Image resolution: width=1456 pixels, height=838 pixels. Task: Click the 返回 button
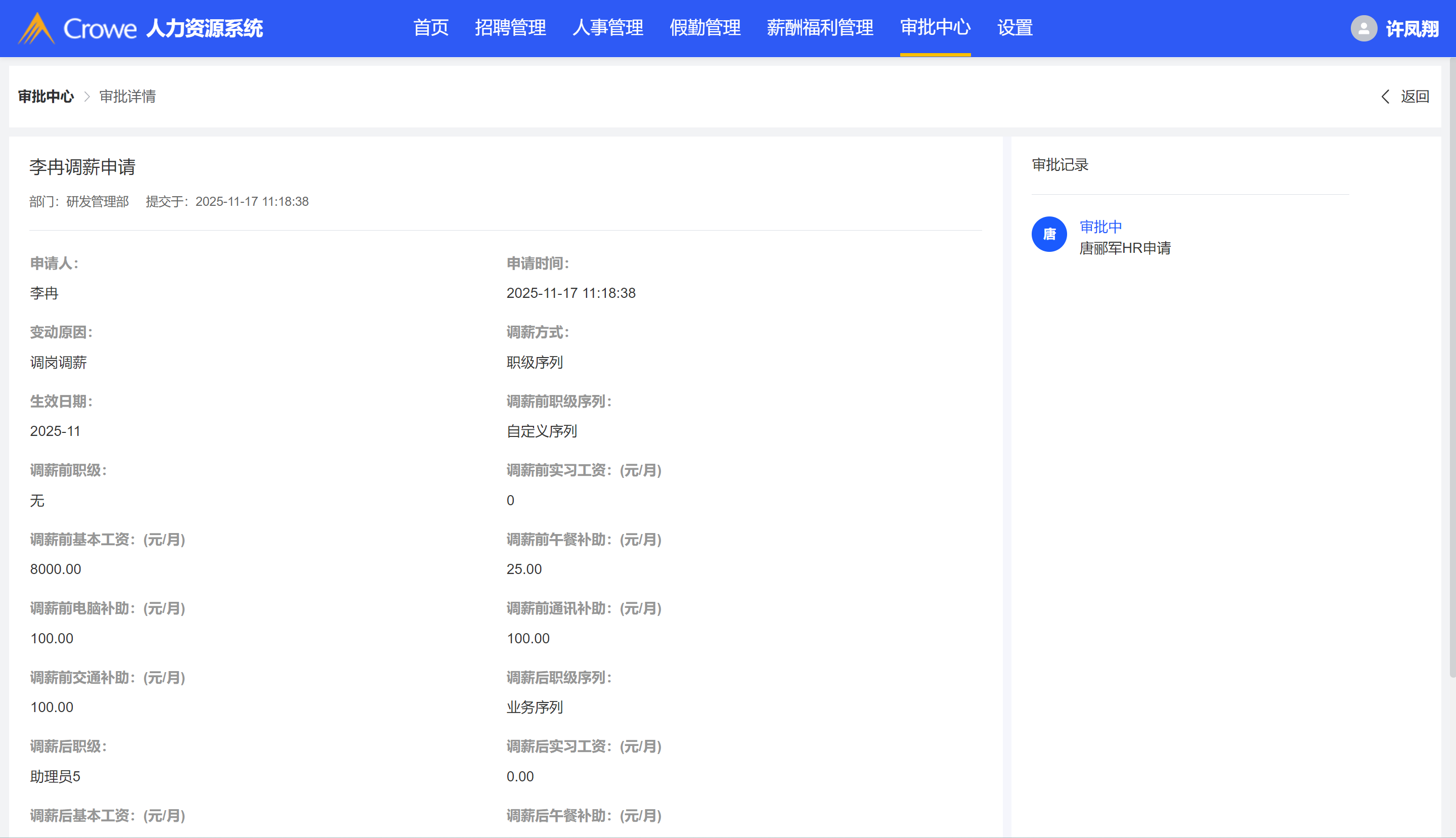1414,97
